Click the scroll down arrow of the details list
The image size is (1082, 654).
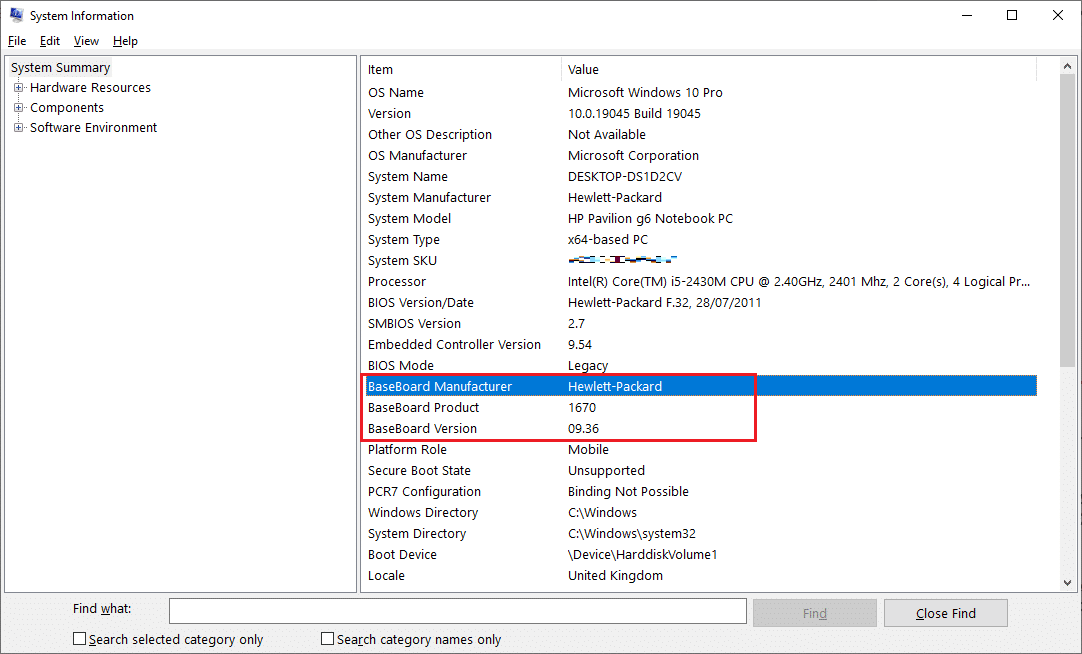(1068, 582)
